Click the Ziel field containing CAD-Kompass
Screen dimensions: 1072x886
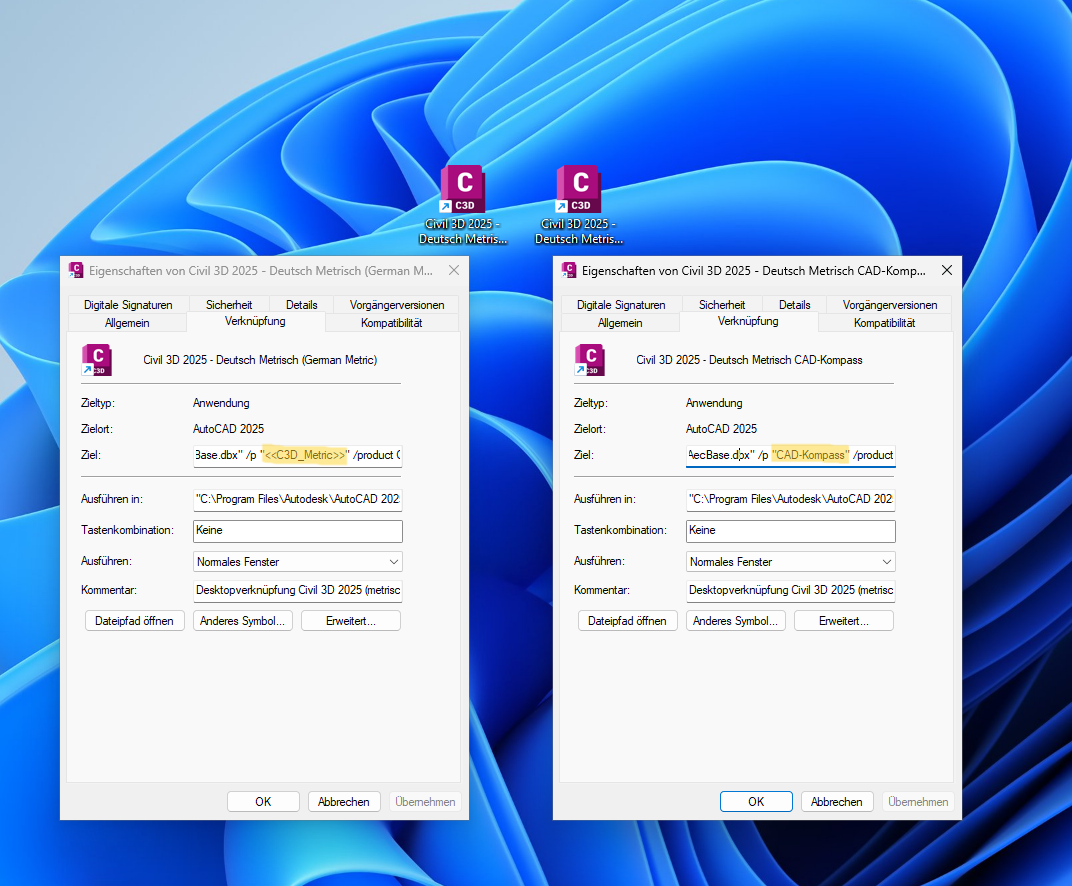click(x=791, y=455)
